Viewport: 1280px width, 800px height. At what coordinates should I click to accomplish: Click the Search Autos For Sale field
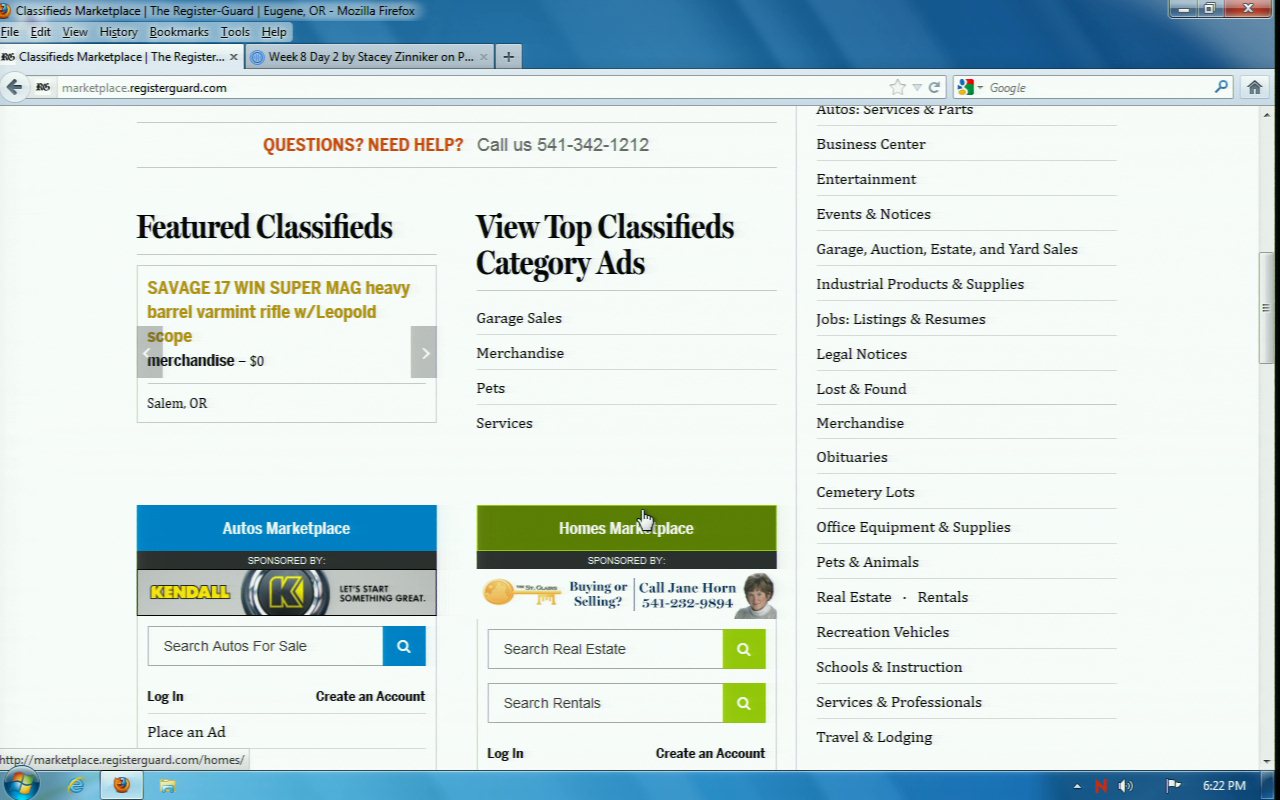(265, 646)
